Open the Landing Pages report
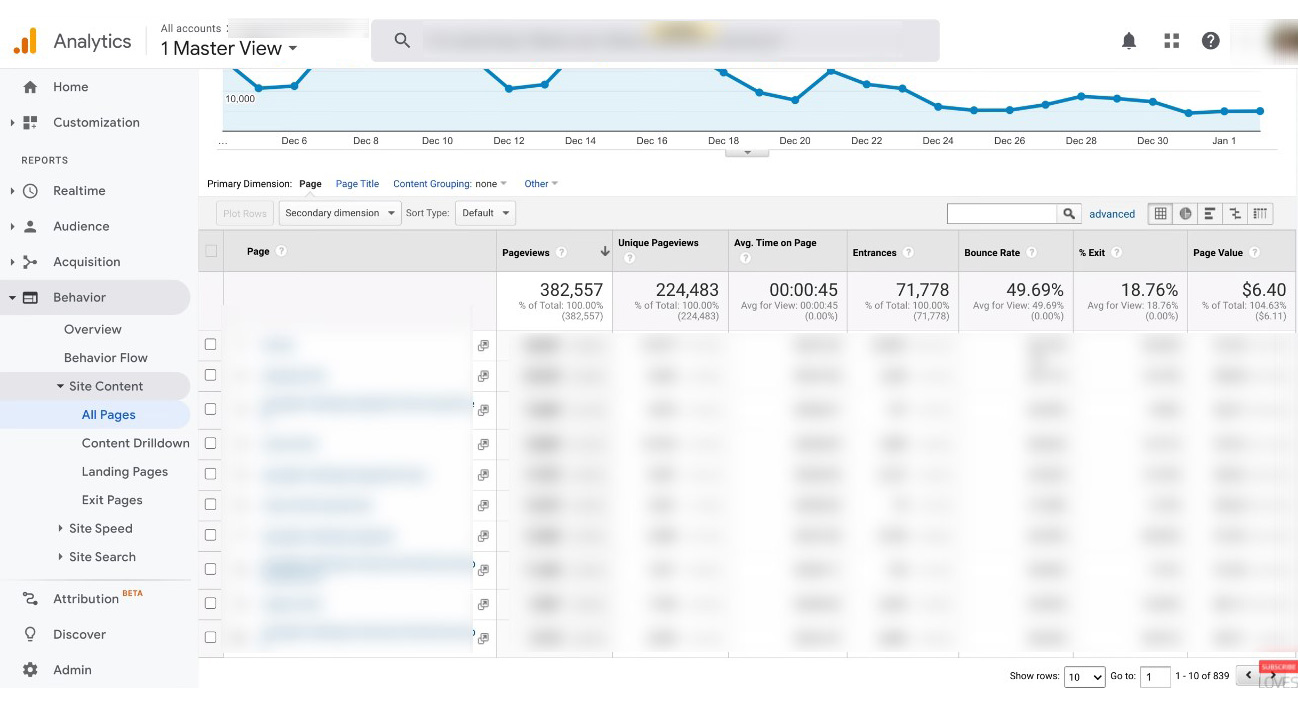This screenshot has height=705, width=1300. [125, 472]
